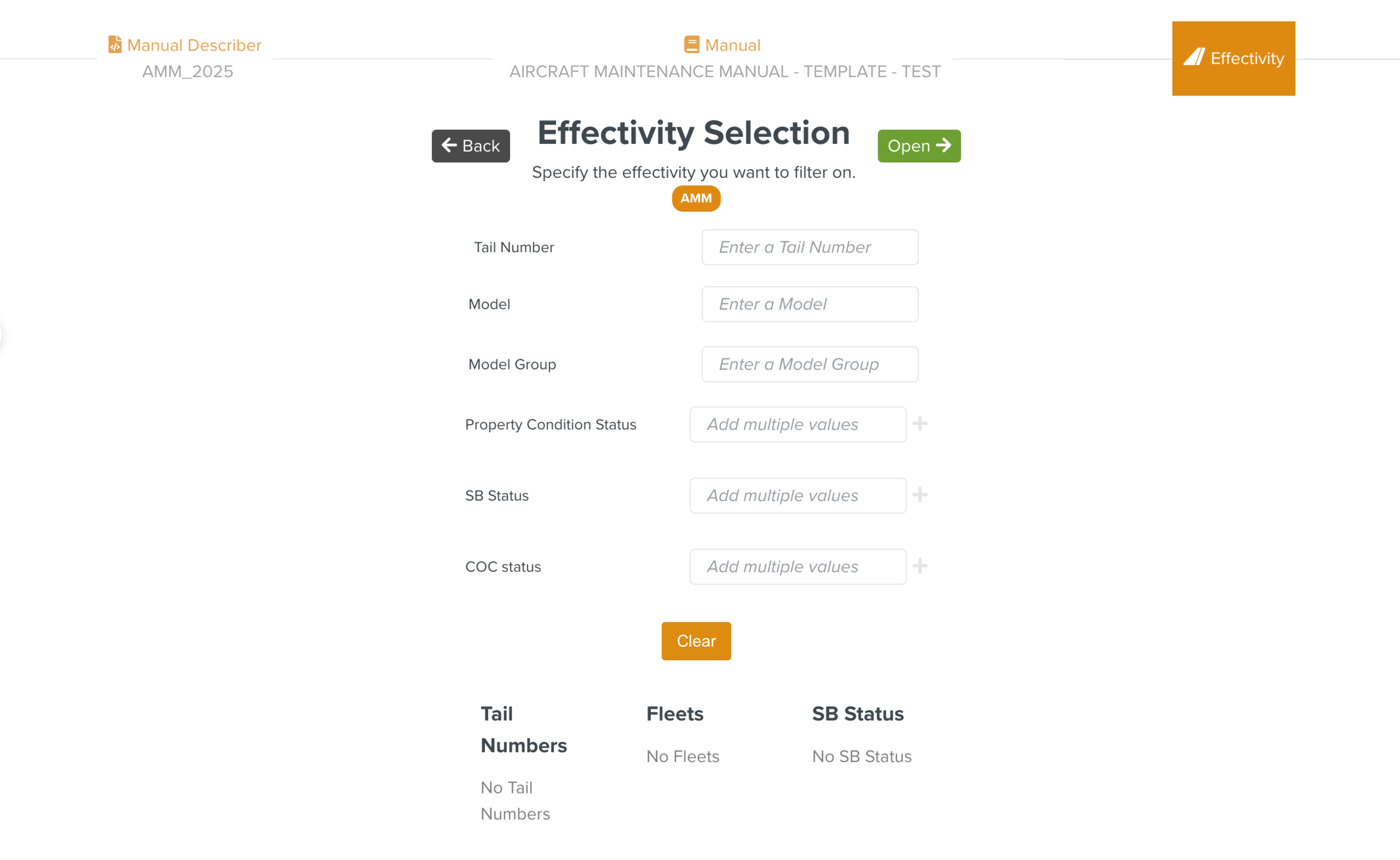
Task: Select the AMM badge
Action: (x=696, y=199)
